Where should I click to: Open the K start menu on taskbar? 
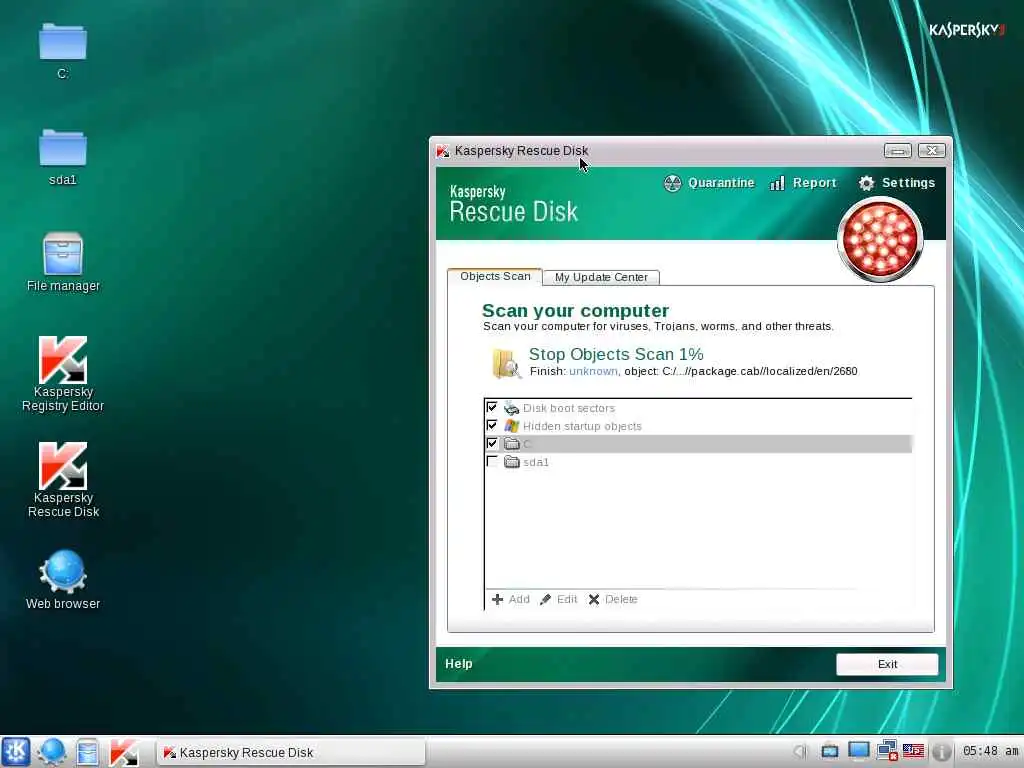16,752
